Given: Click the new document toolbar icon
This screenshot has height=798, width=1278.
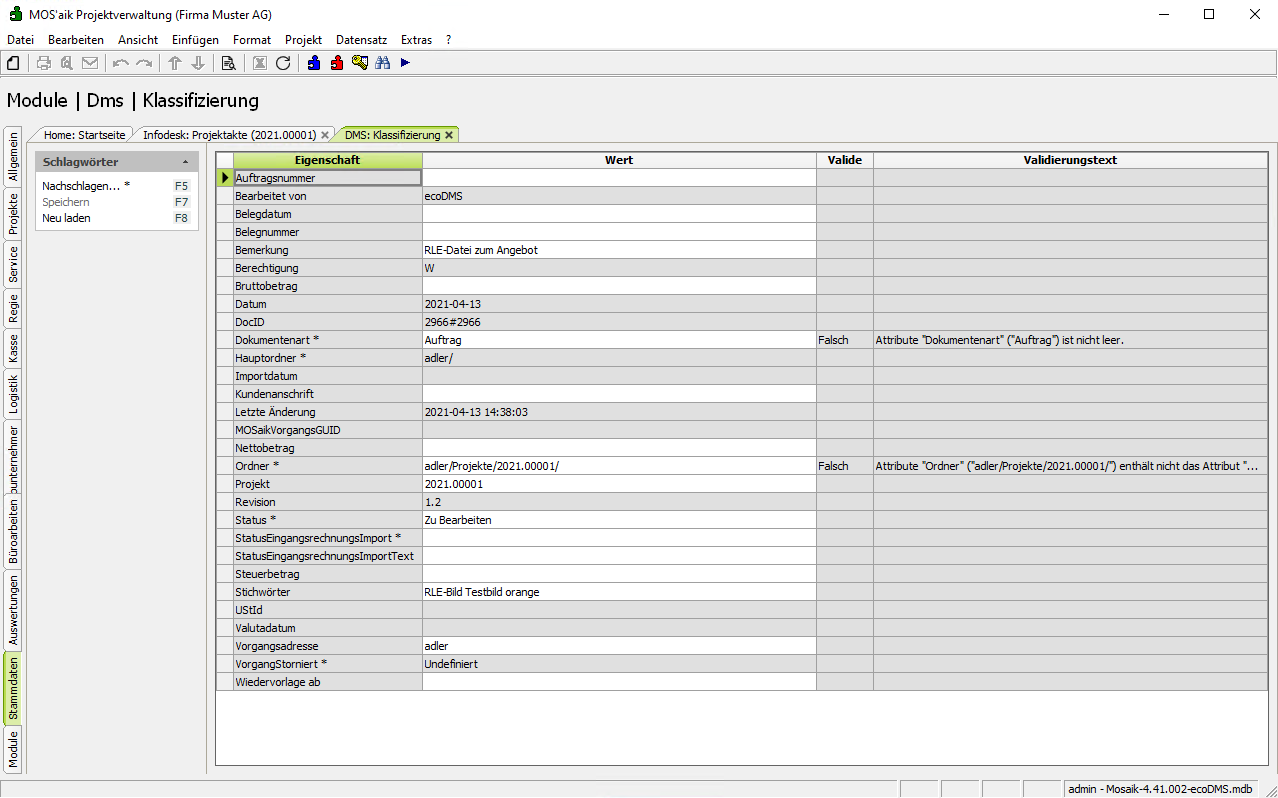Looking at the screenshot, I should [14, 63].
